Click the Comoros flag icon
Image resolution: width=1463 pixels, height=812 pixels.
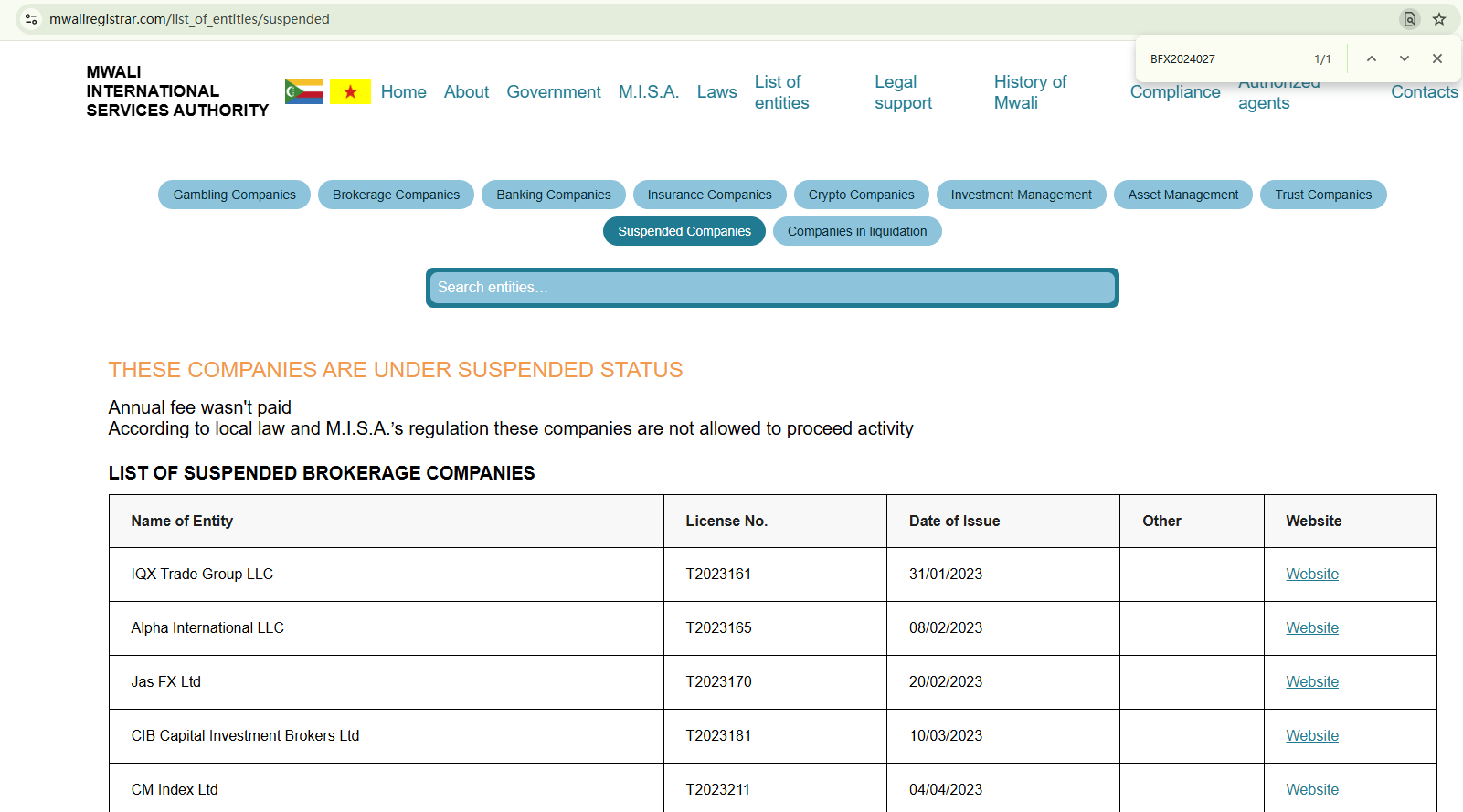[303, 91]
